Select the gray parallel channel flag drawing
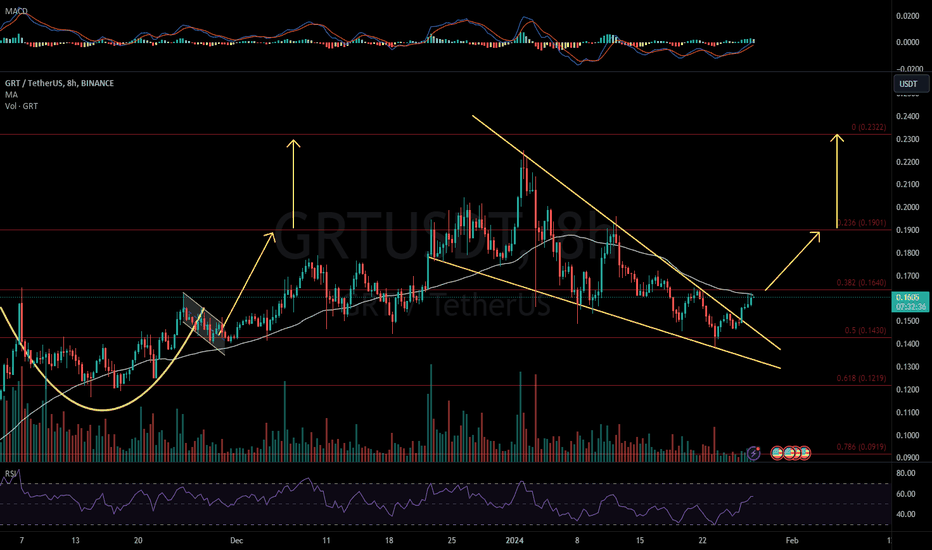Viewport: 932px width, 550px height. (x=203, y=324)
